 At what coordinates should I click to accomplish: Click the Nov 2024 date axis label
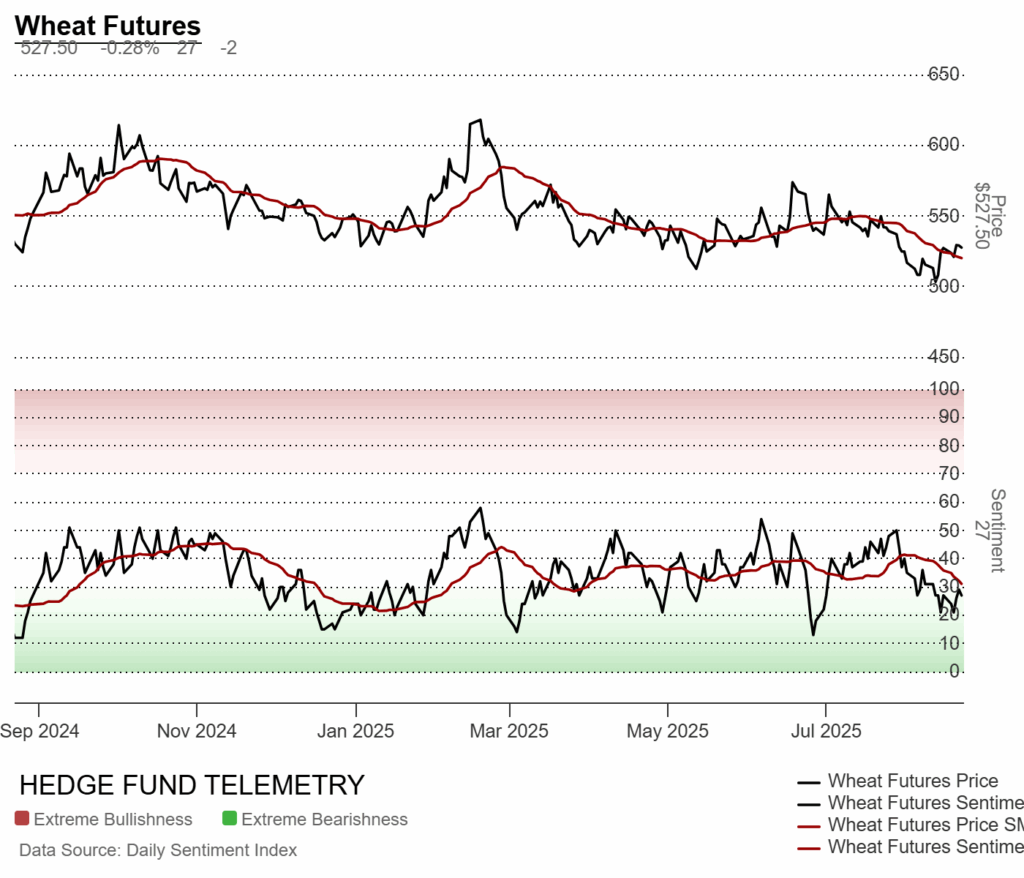[x=198, y=731]
